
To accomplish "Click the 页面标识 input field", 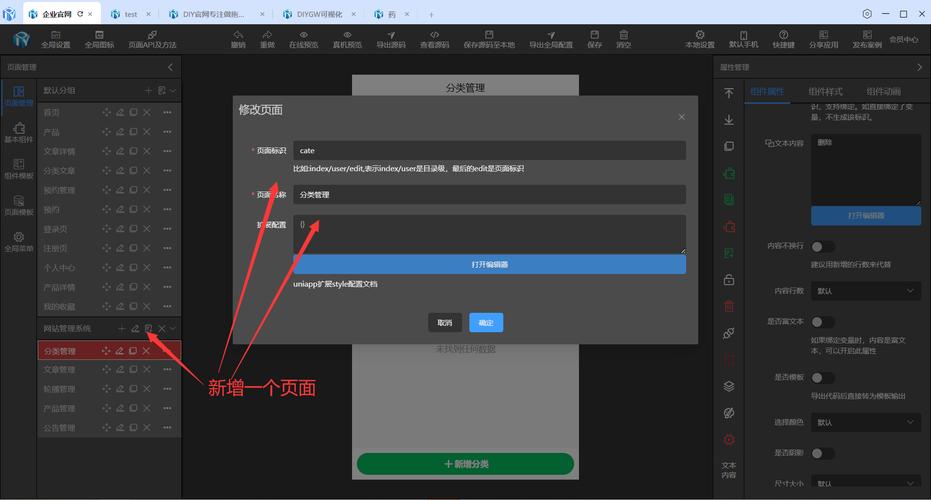I will [489, 150].
